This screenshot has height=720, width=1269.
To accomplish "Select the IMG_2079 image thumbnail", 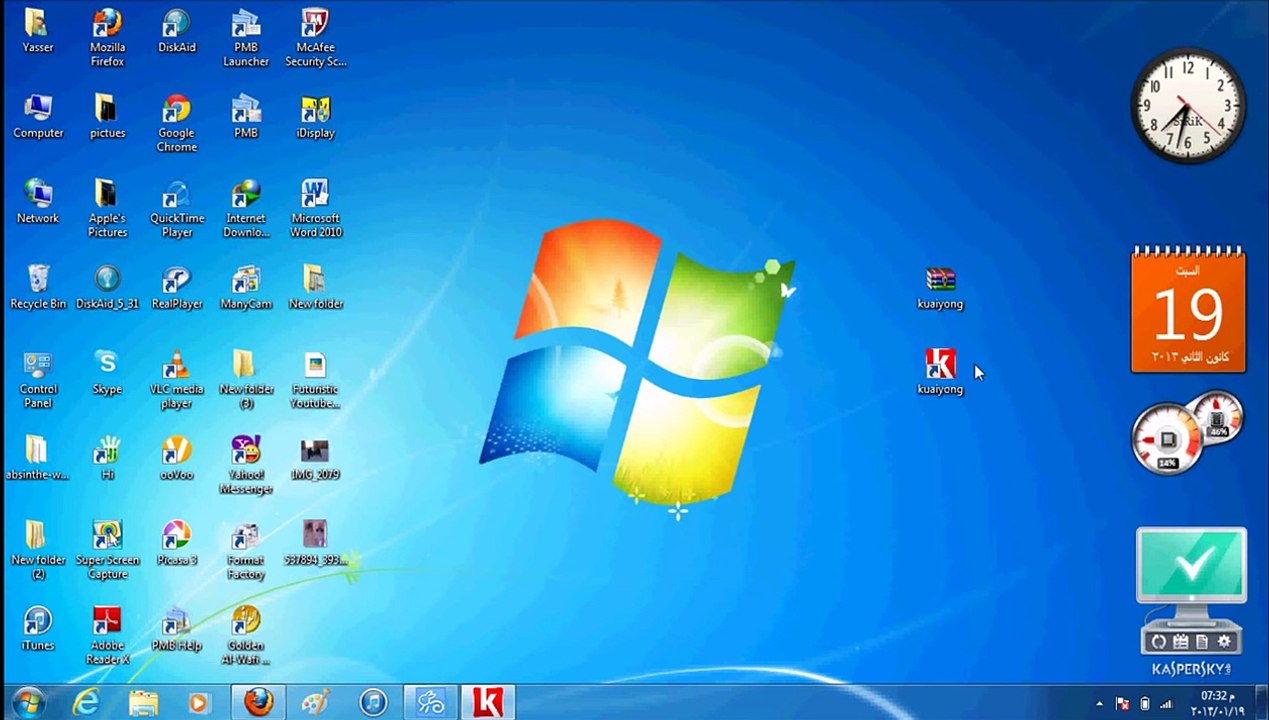I will coord(316,458).
